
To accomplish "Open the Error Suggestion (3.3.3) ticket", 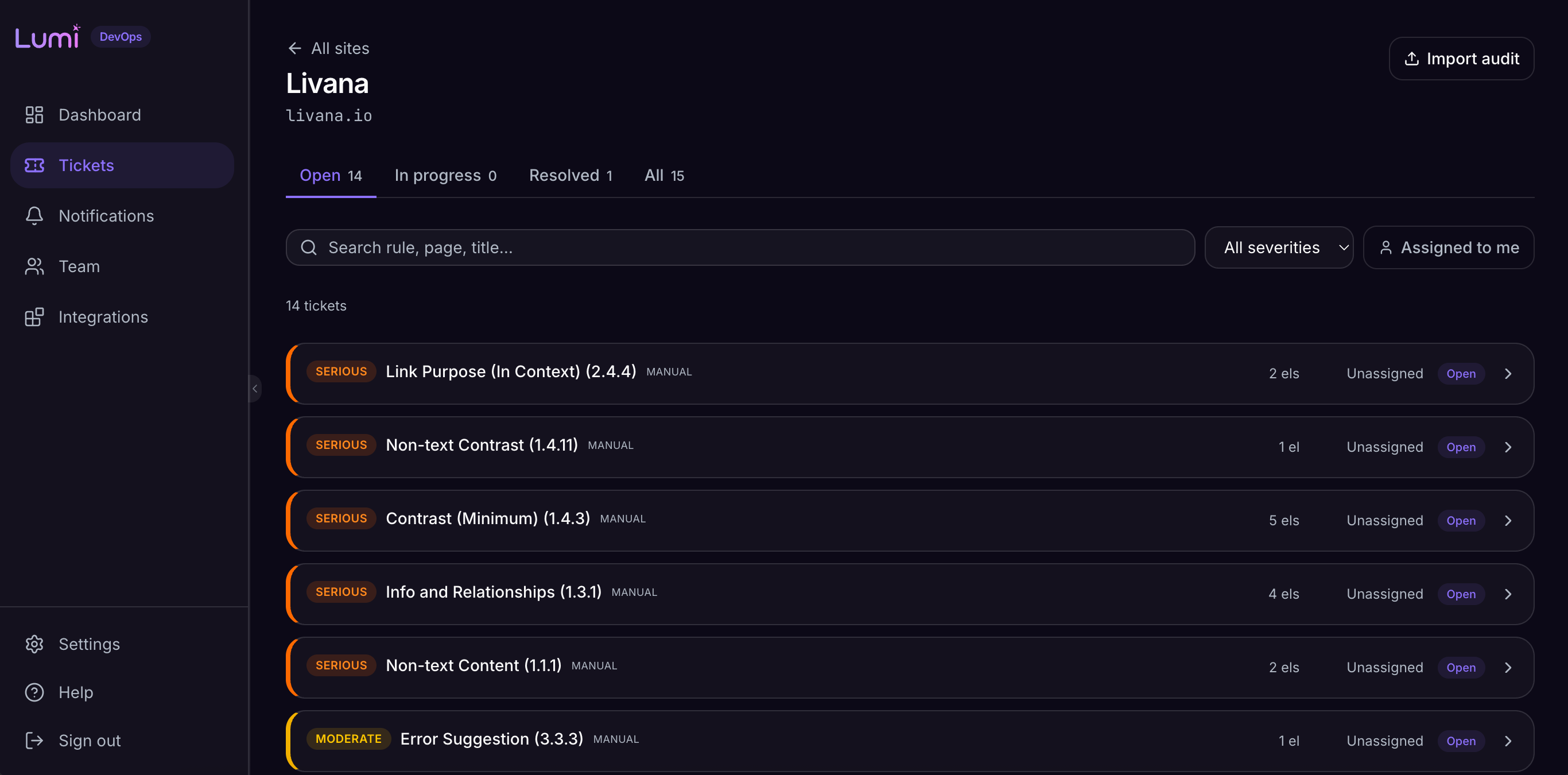I will coord(909,741).
